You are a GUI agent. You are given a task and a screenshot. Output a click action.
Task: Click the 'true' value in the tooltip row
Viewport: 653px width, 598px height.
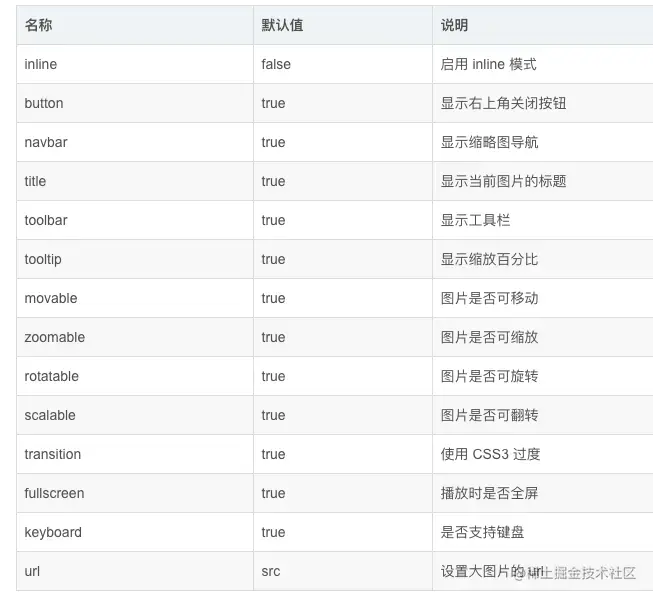[273, 259]
